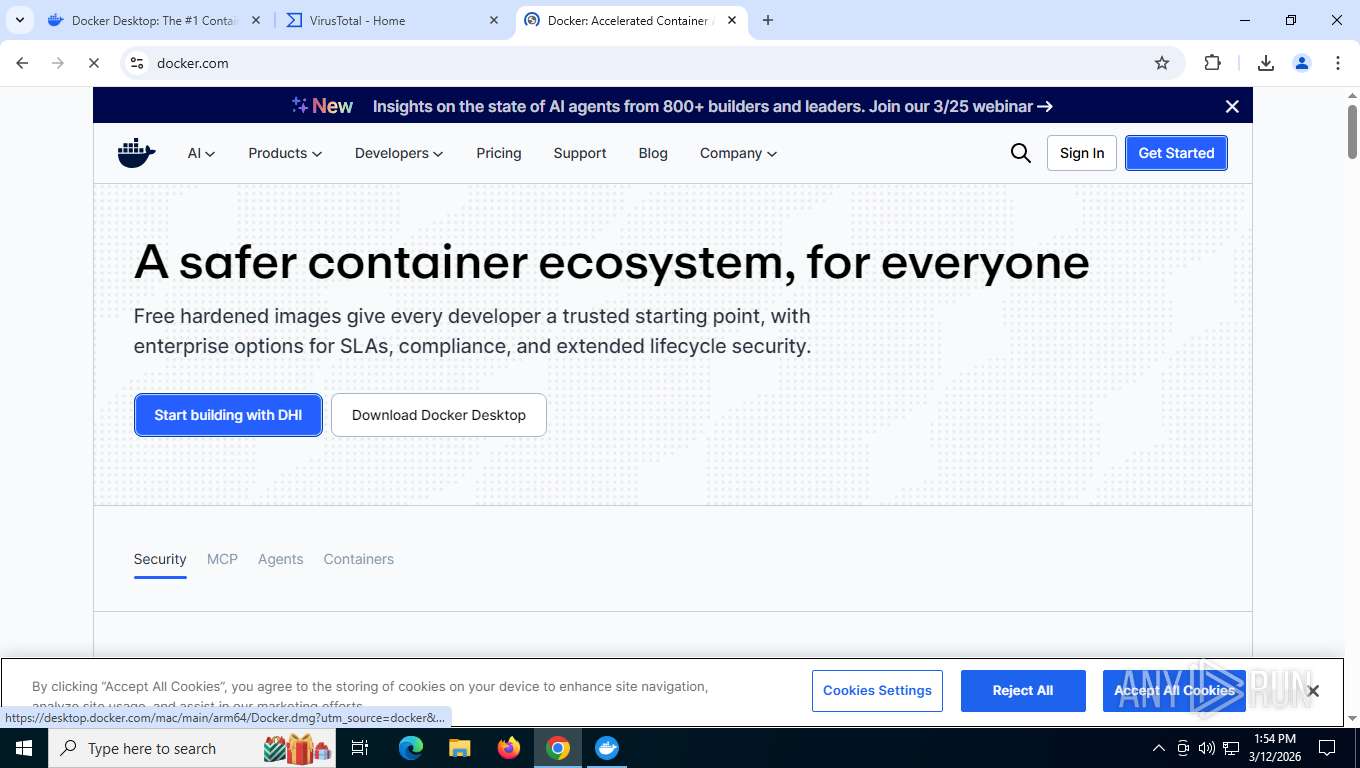Go back to previous page
The height and width of the screenshot is (768, 1360).
tap(22, 63)
